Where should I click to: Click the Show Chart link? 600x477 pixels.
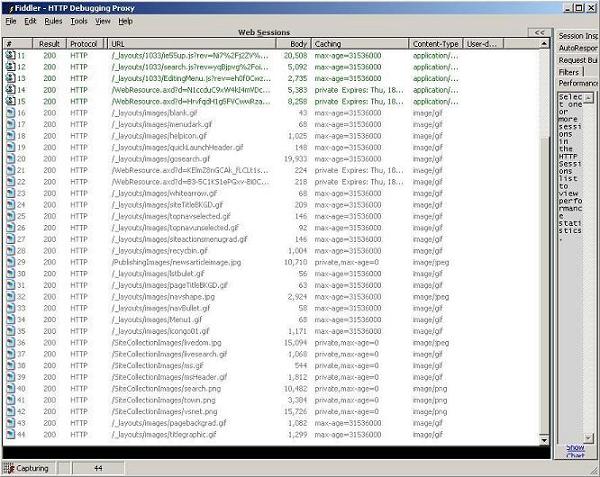pyautogui.click(x=575, y=452)
